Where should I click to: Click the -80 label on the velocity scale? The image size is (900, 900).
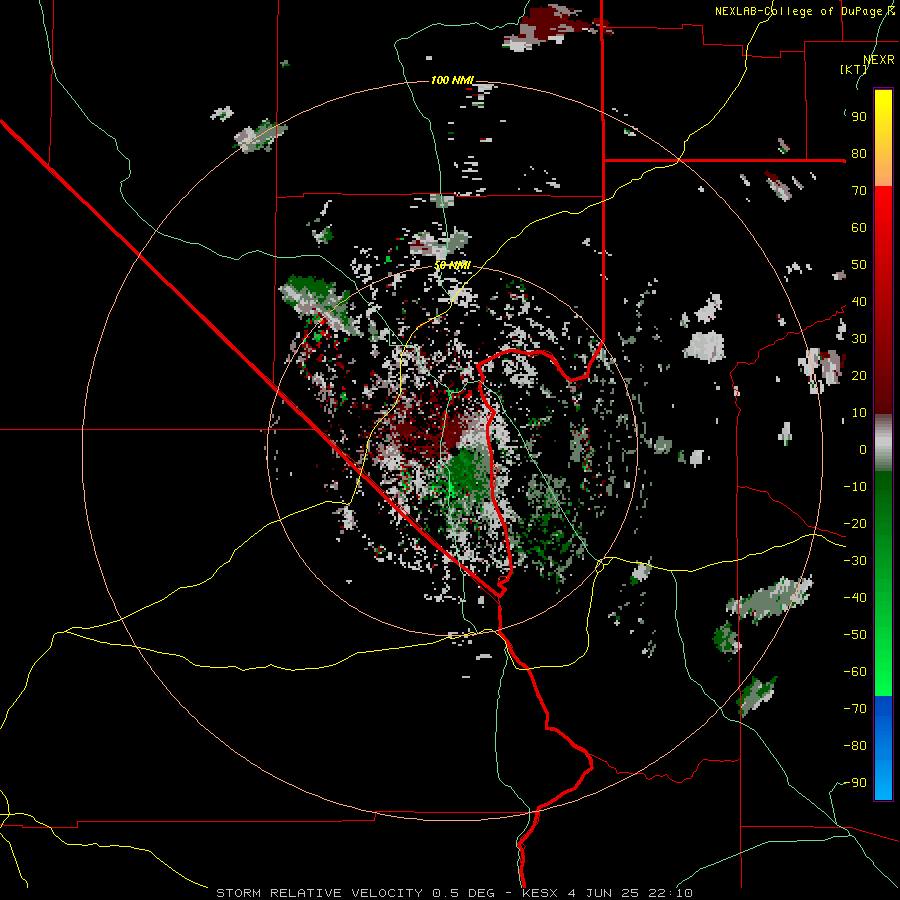(855, 746)
